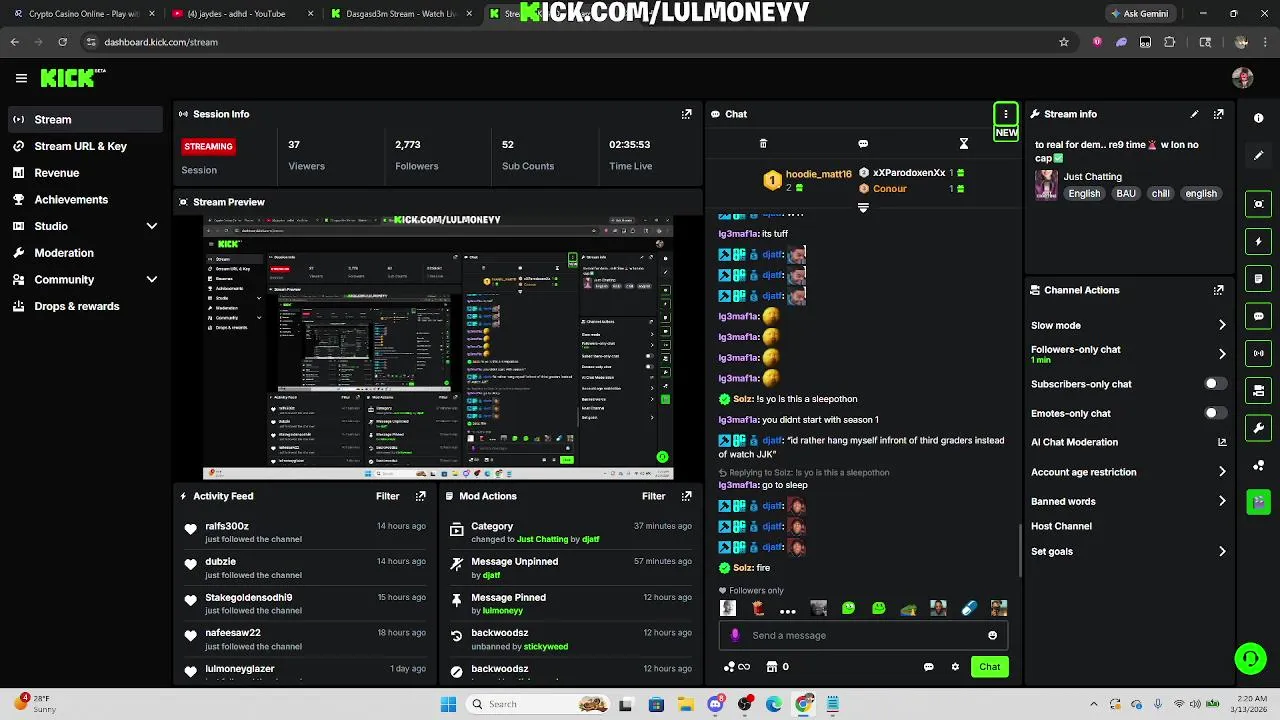Open the emoji picker in message box
The width and height of the screenshot is (1280, 720).
click(x=992, y=635)
